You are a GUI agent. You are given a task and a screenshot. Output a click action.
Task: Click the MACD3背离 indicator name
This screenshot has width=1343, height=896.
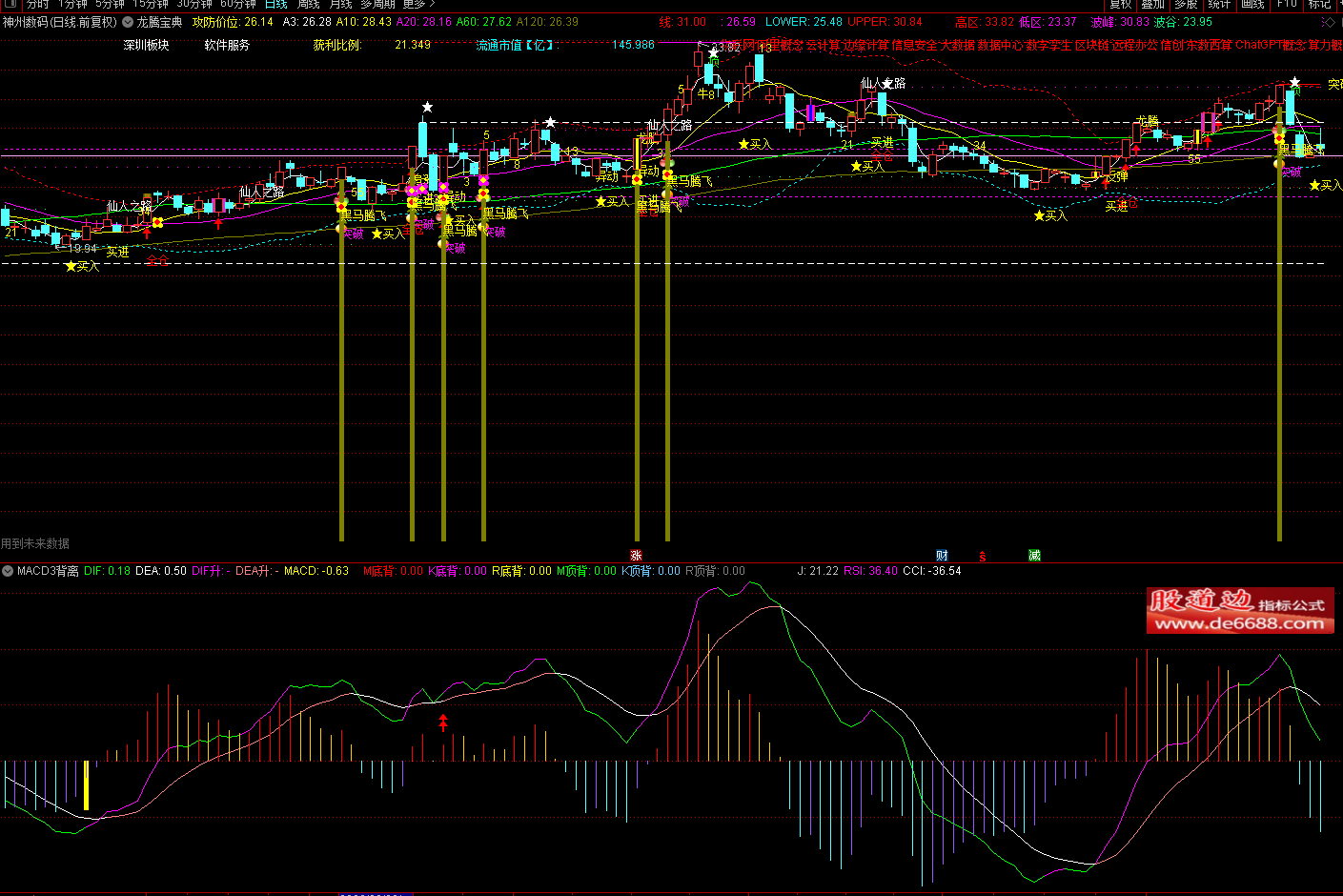tap(48, 571)
